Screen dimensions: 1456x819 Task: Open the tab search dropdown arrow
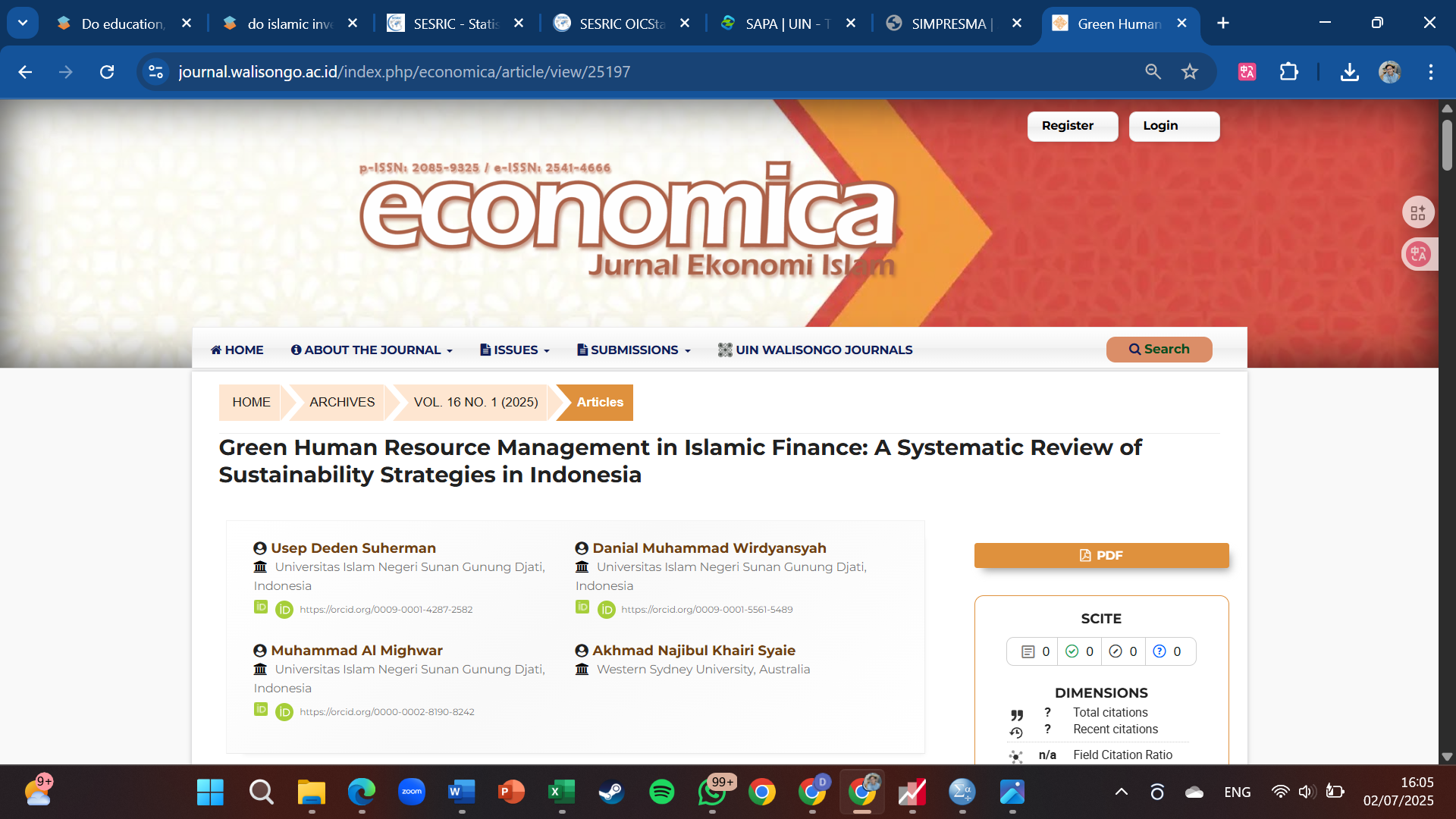[x=23, y=23]
